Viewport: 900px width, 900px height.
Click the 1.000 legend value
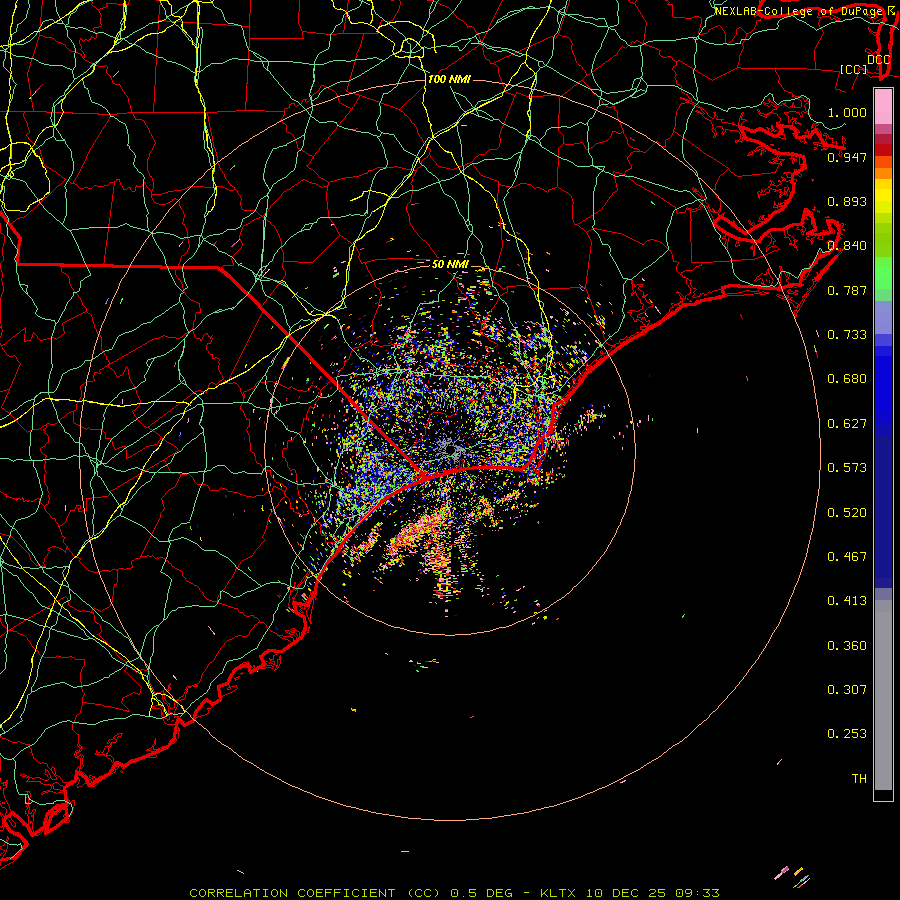point(847,112)
